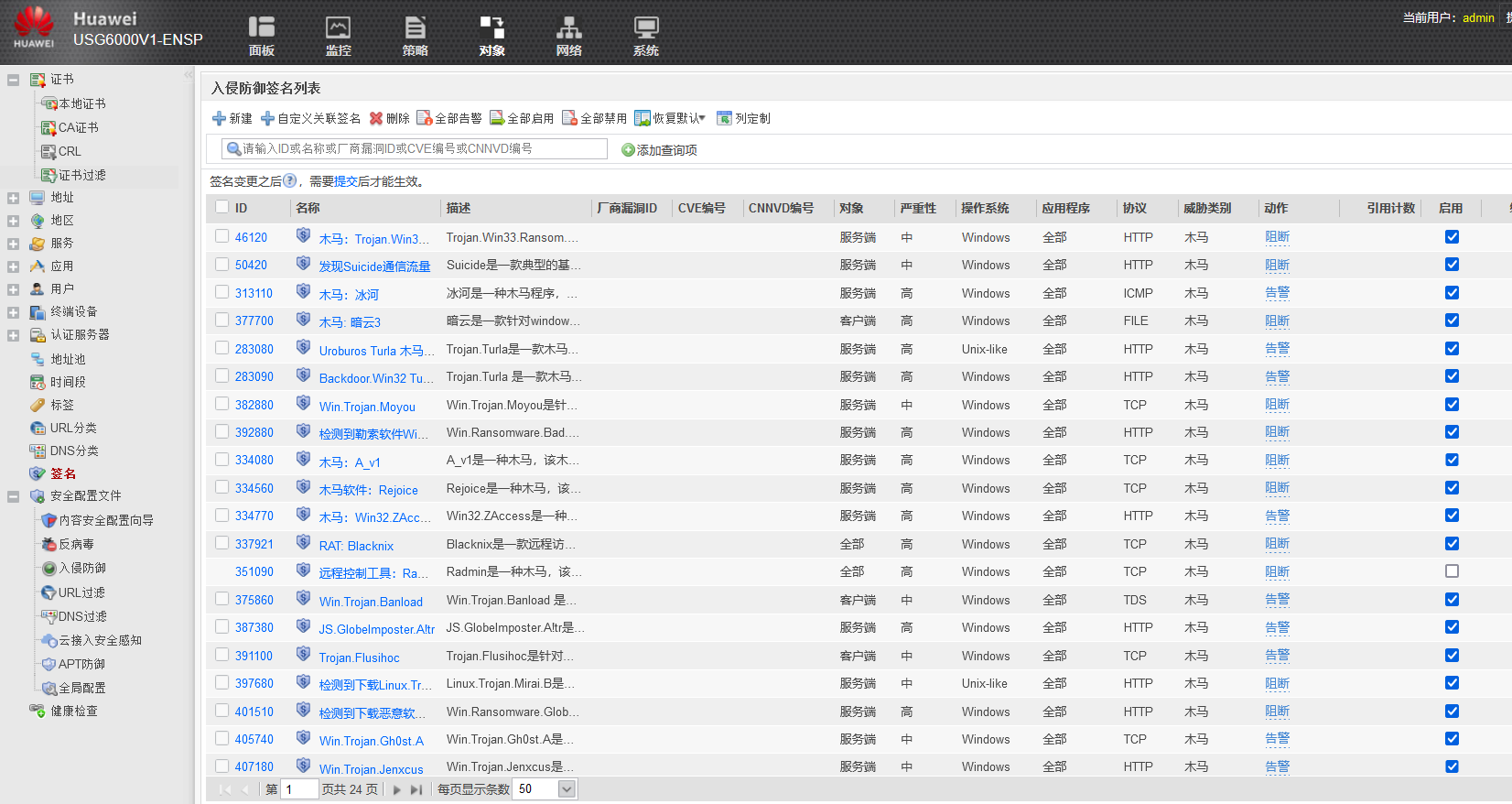This screenshot has height=804, width=1512.
Task: Select 入侵防御 in the sidebar tree
Action: pyautogui.click(x=82, y=568)
